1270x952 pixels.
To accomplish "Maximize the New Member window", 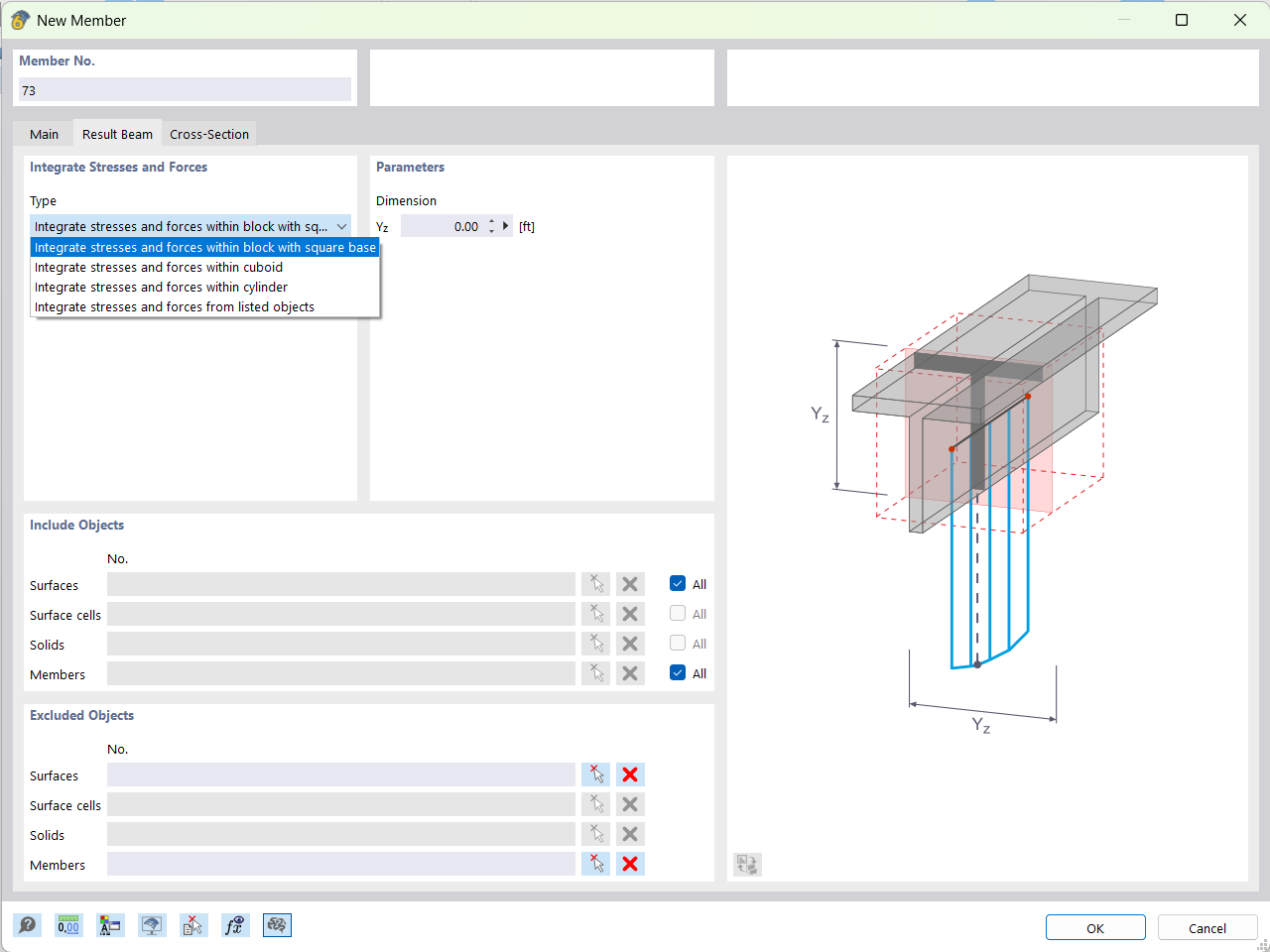I will pos(1182,20).
